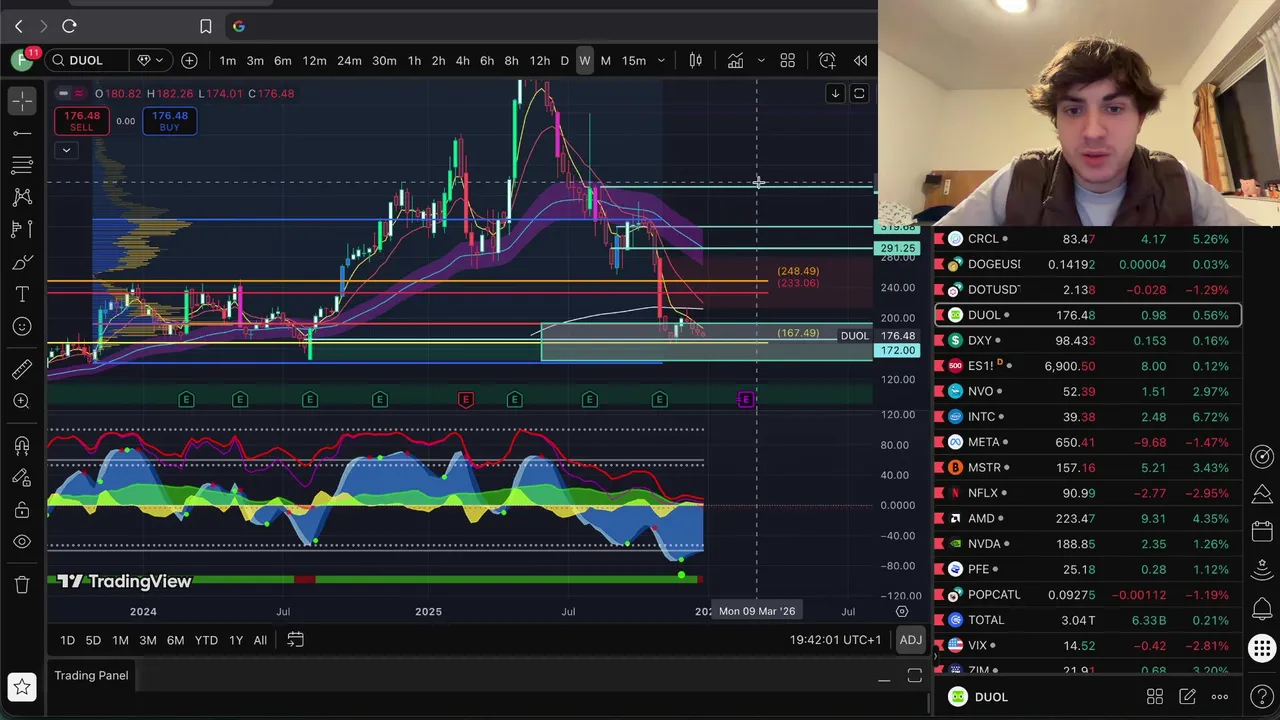Select the YTD date range

click(x=206, y=640)
